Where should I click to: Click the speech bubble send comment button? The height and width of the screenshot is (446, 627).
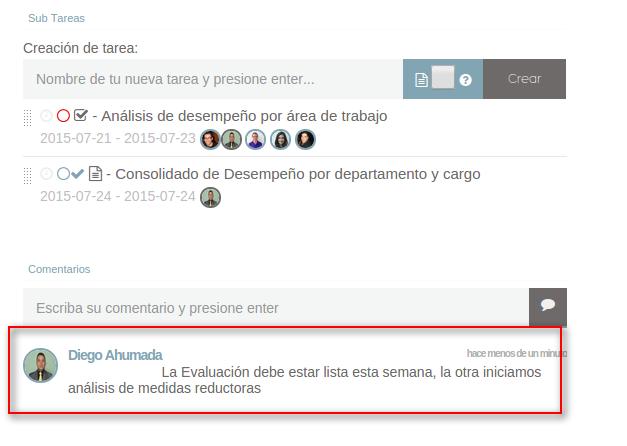pyautogui.click(x=548, y=307)
